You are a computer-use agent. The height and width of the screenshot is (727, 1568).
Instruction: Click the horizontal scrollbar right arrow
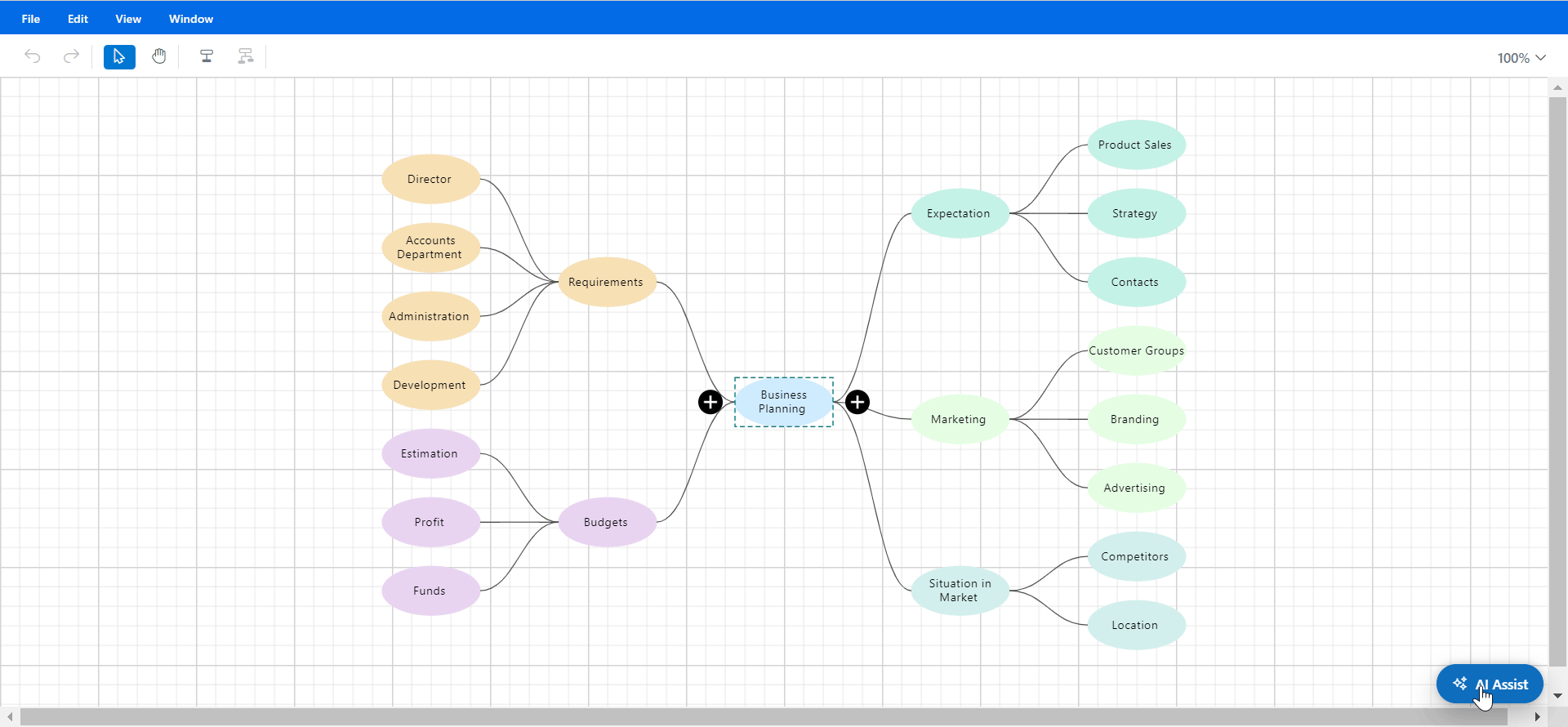tap(1538, 717)
